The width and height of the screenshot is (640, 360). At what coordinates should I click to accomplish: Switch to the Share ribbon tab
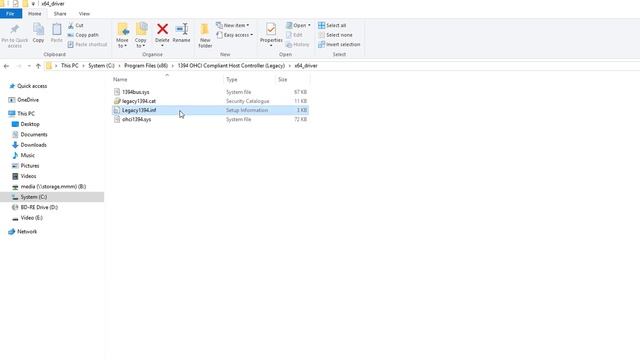(x=60, y=14)
